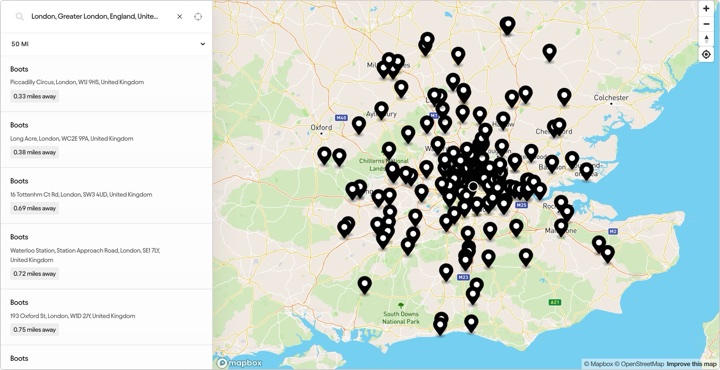Image resolution: width=720 pixels, height=370 pixels.
Task: Click the chevron arrow on the radius selector
Action: point(202,44)
